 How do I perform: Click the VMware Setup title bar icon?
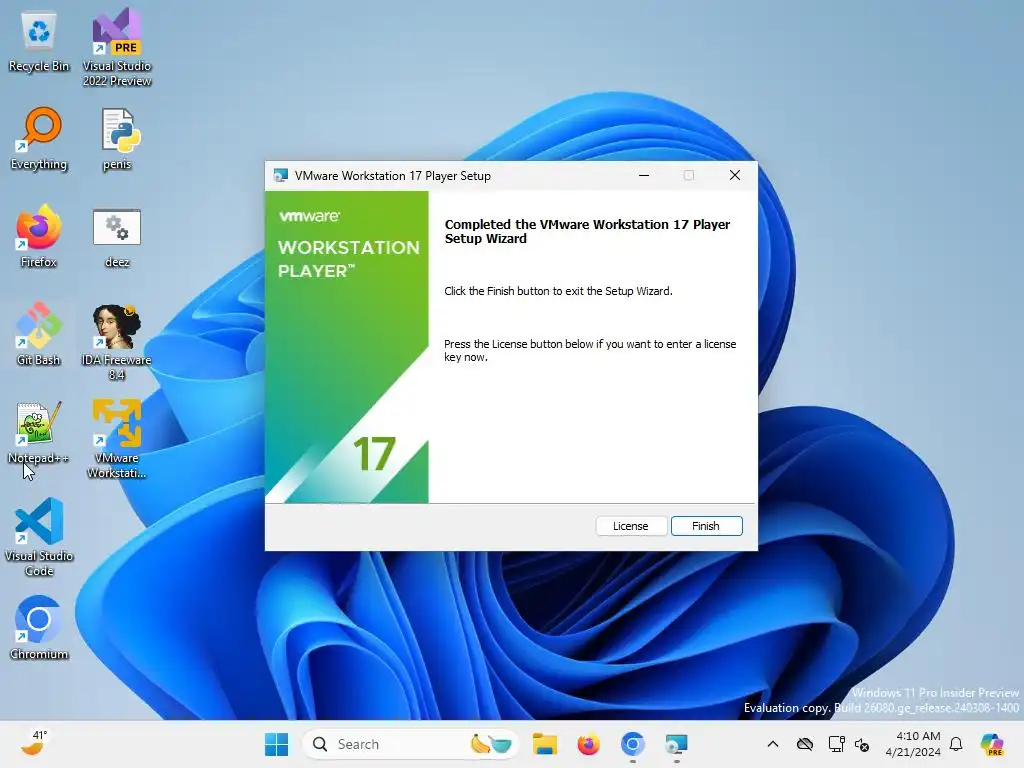[x=281, y=176]
